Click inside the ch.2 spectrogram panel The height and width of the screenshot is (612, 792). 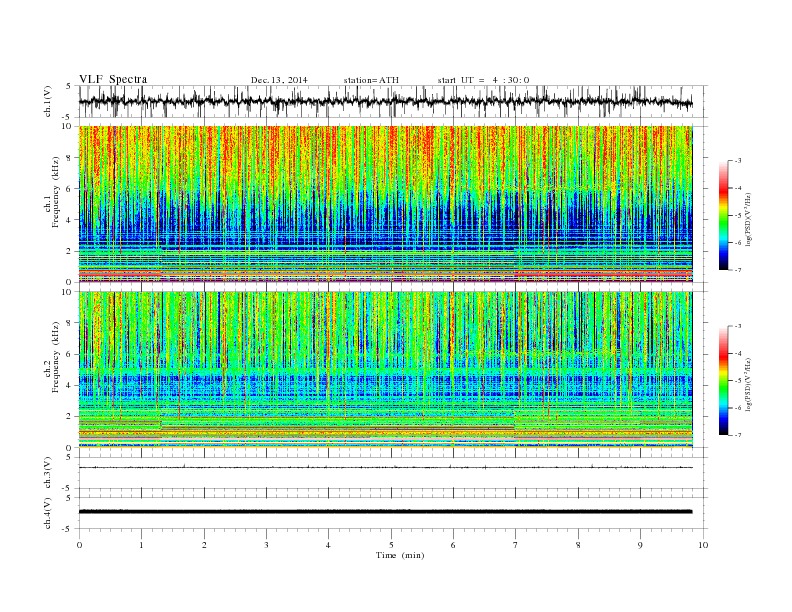[x=385, y=369]
